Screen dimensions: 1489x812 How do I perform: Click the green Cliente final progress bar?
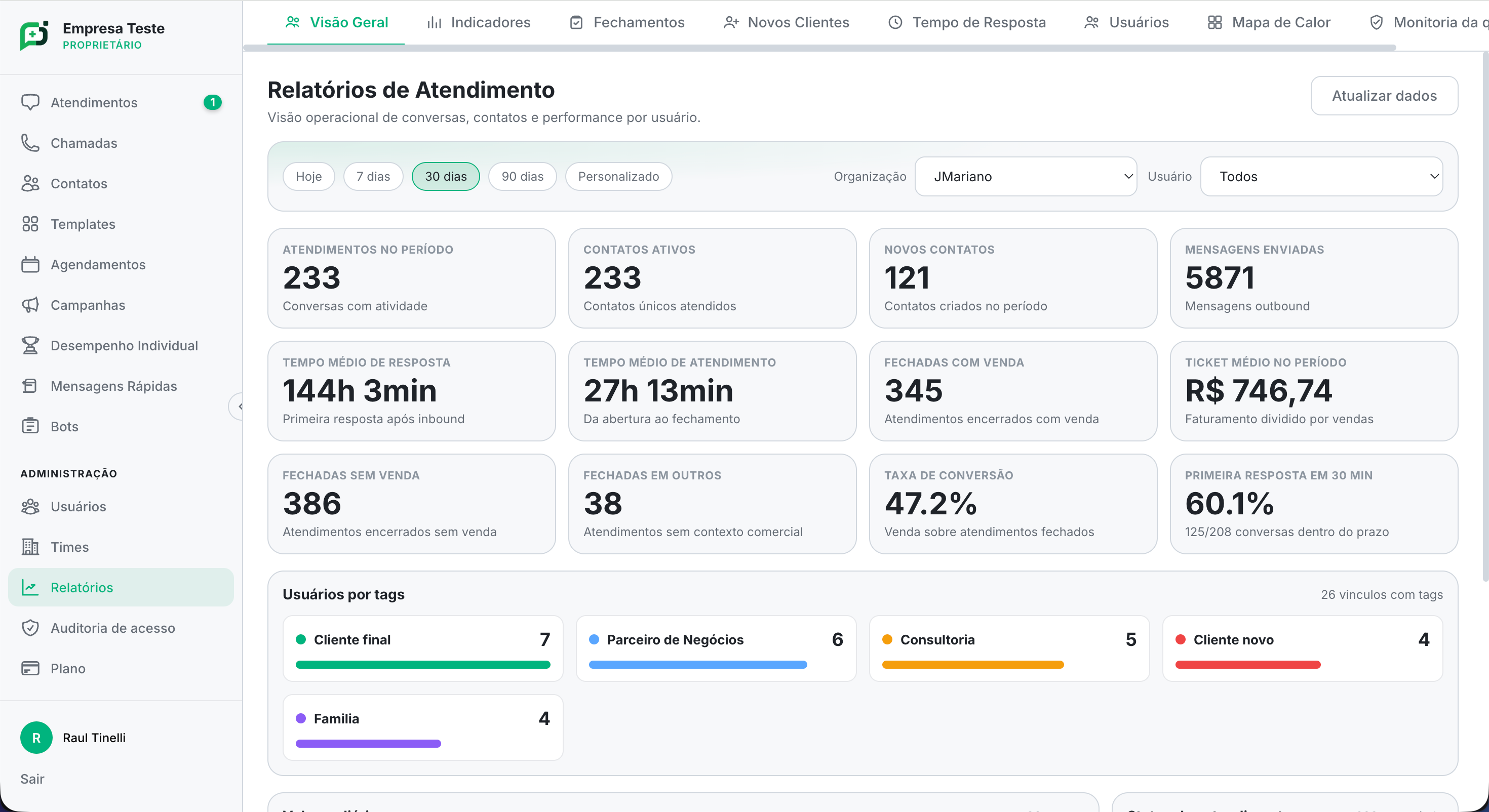[422, 665]
